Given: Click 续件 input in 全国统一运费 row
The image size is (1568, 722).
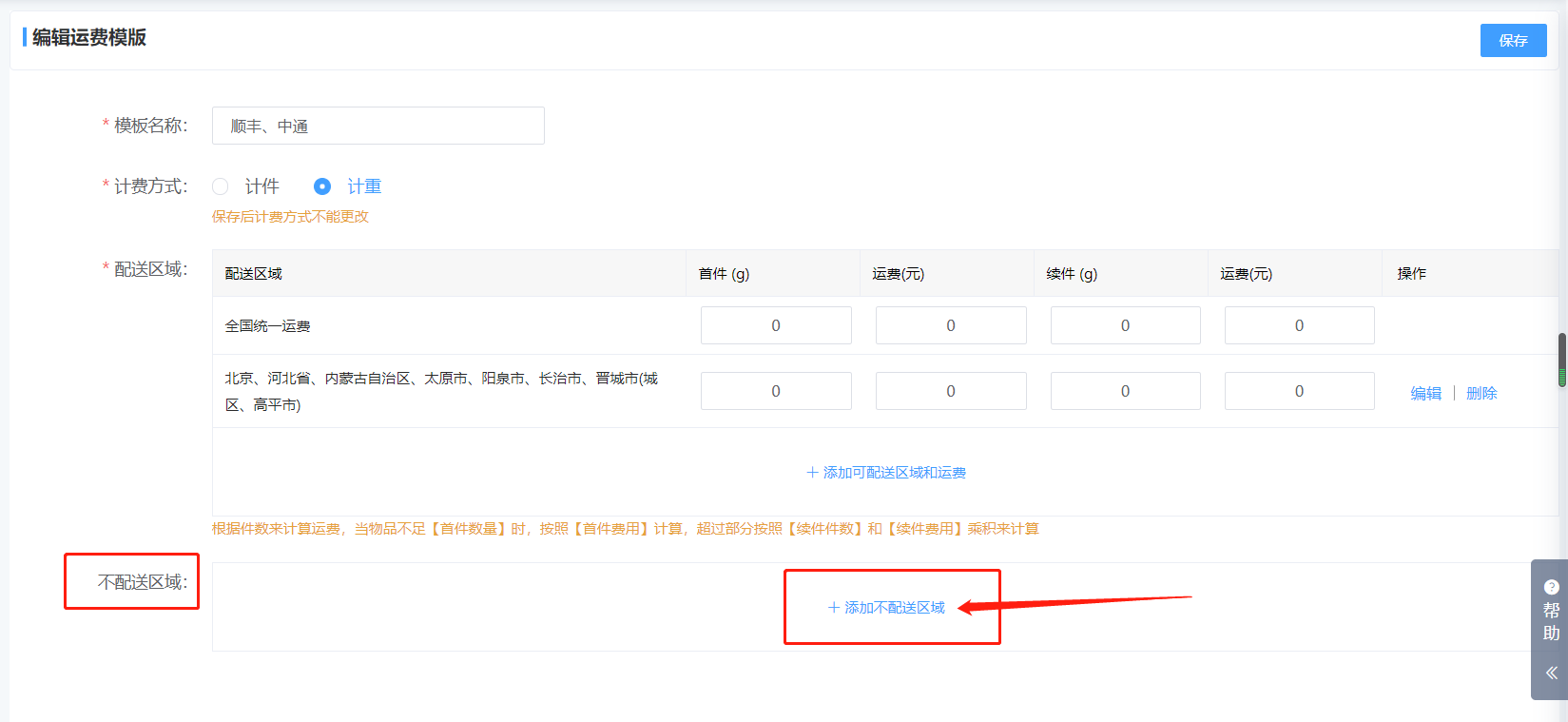Looking at the screenshot, I should 1125,325.
